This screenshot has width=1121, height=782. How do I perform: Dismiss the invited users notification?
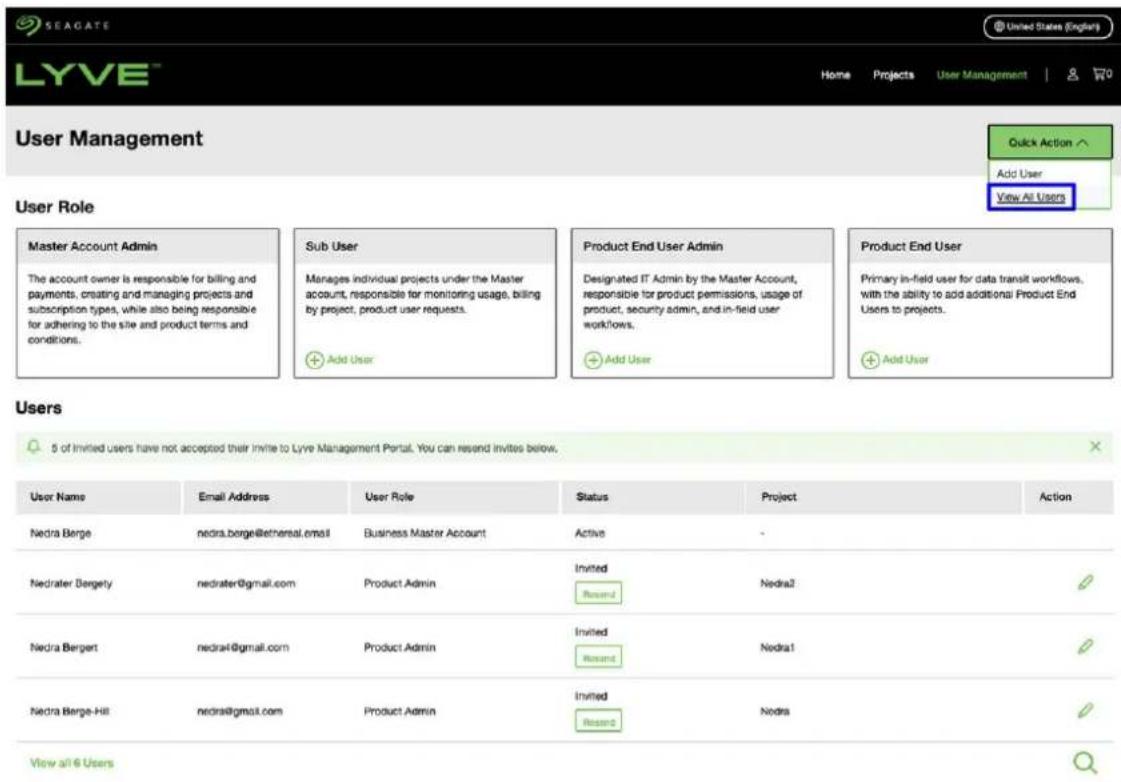click(x=1095, y=447)
